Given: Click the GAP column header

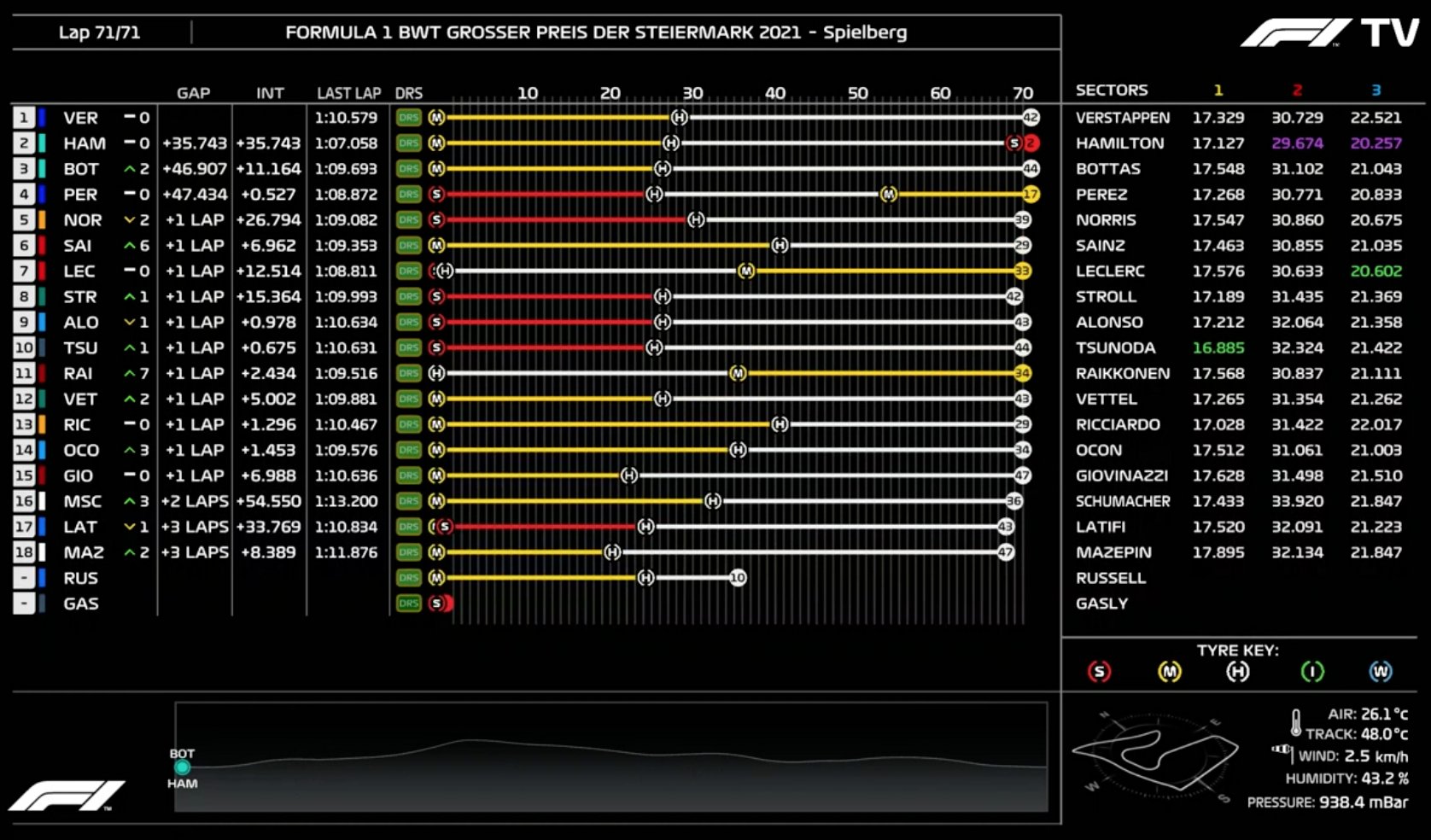Looking at the screenshot, I should tap(194, 93).
